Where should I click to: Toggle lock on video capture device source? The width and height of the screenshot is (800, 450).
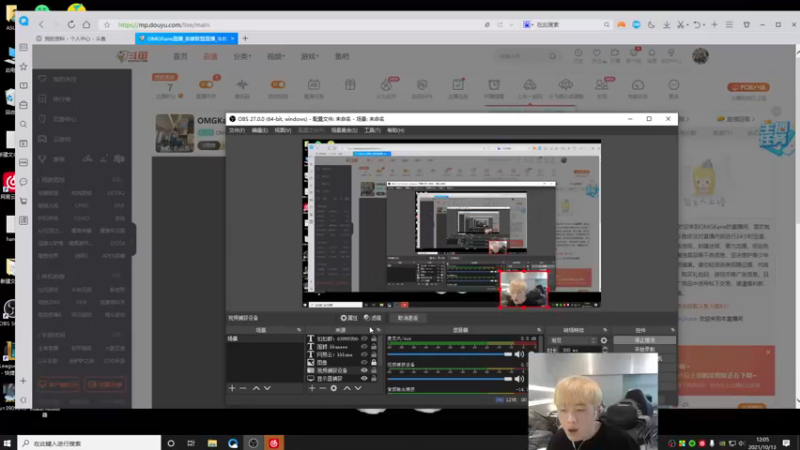tap(374, 370)
